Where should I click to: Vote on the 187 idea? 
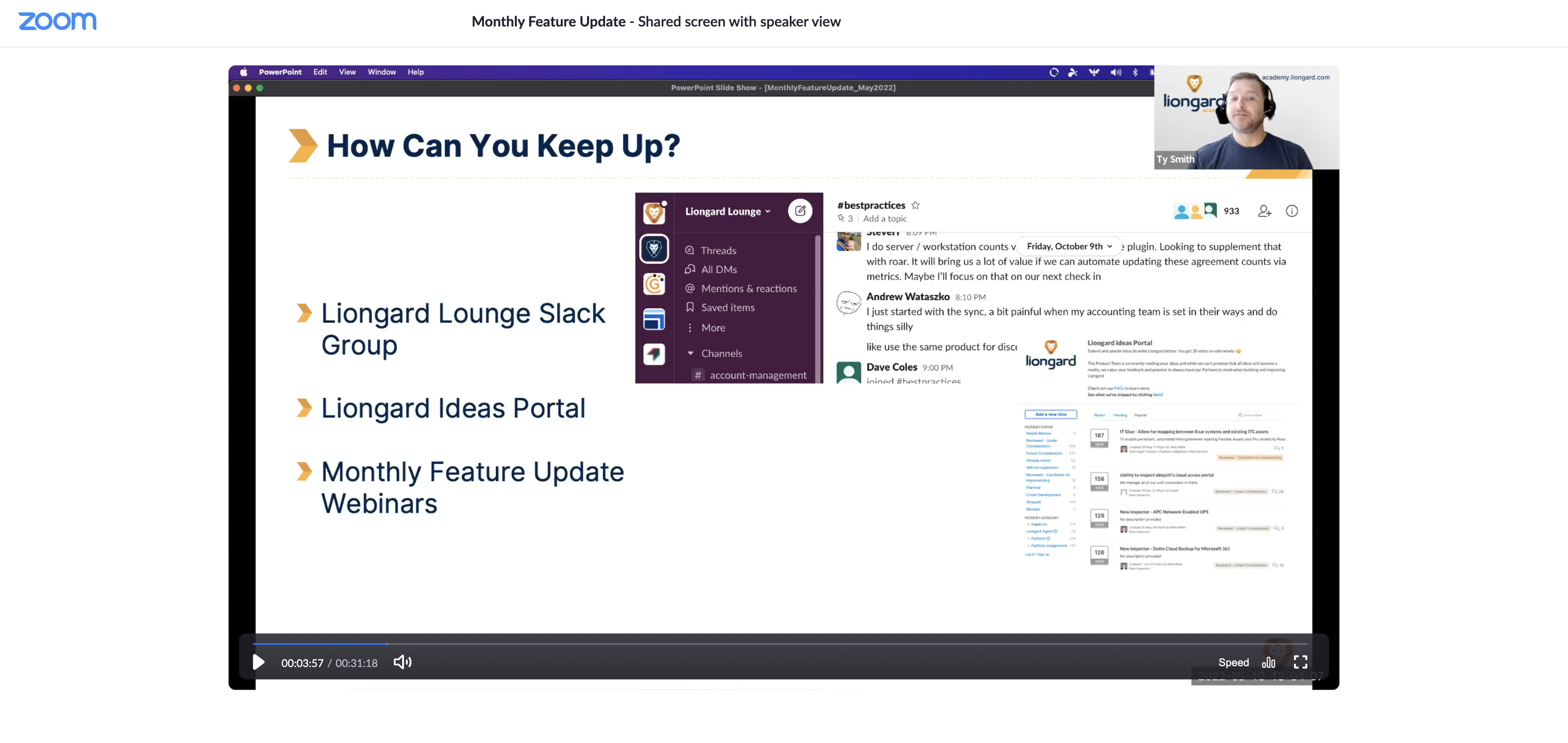1099,438
